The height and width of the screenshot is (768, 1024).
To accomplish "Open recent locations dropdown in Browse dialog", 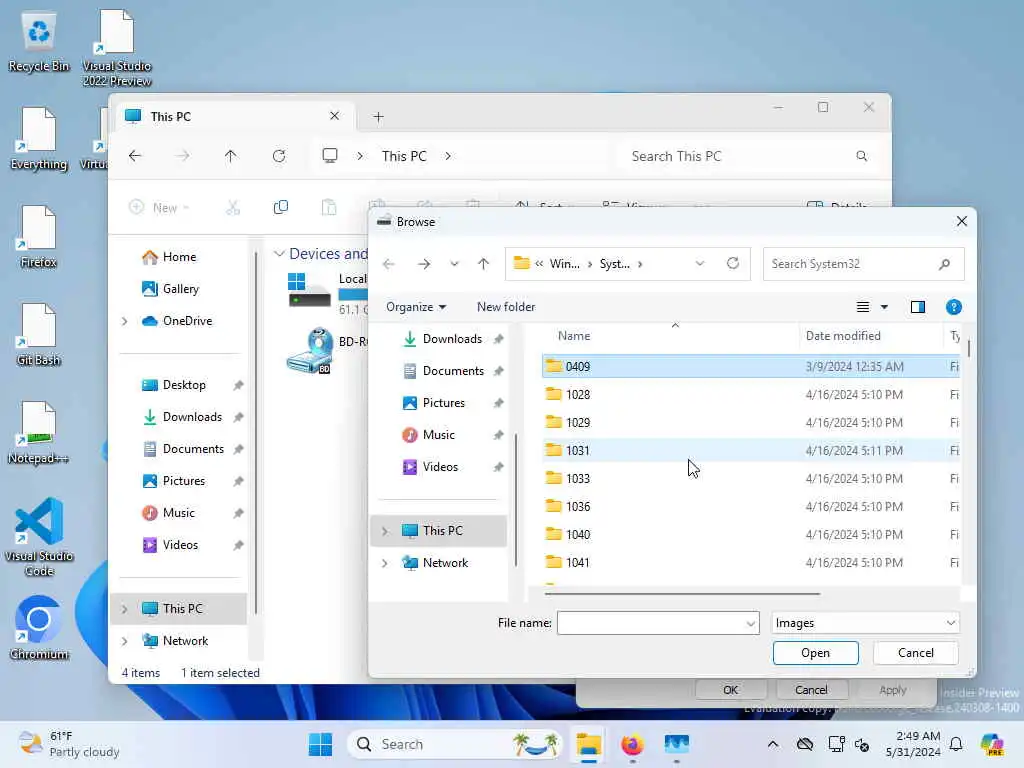I will click(454, 264).
